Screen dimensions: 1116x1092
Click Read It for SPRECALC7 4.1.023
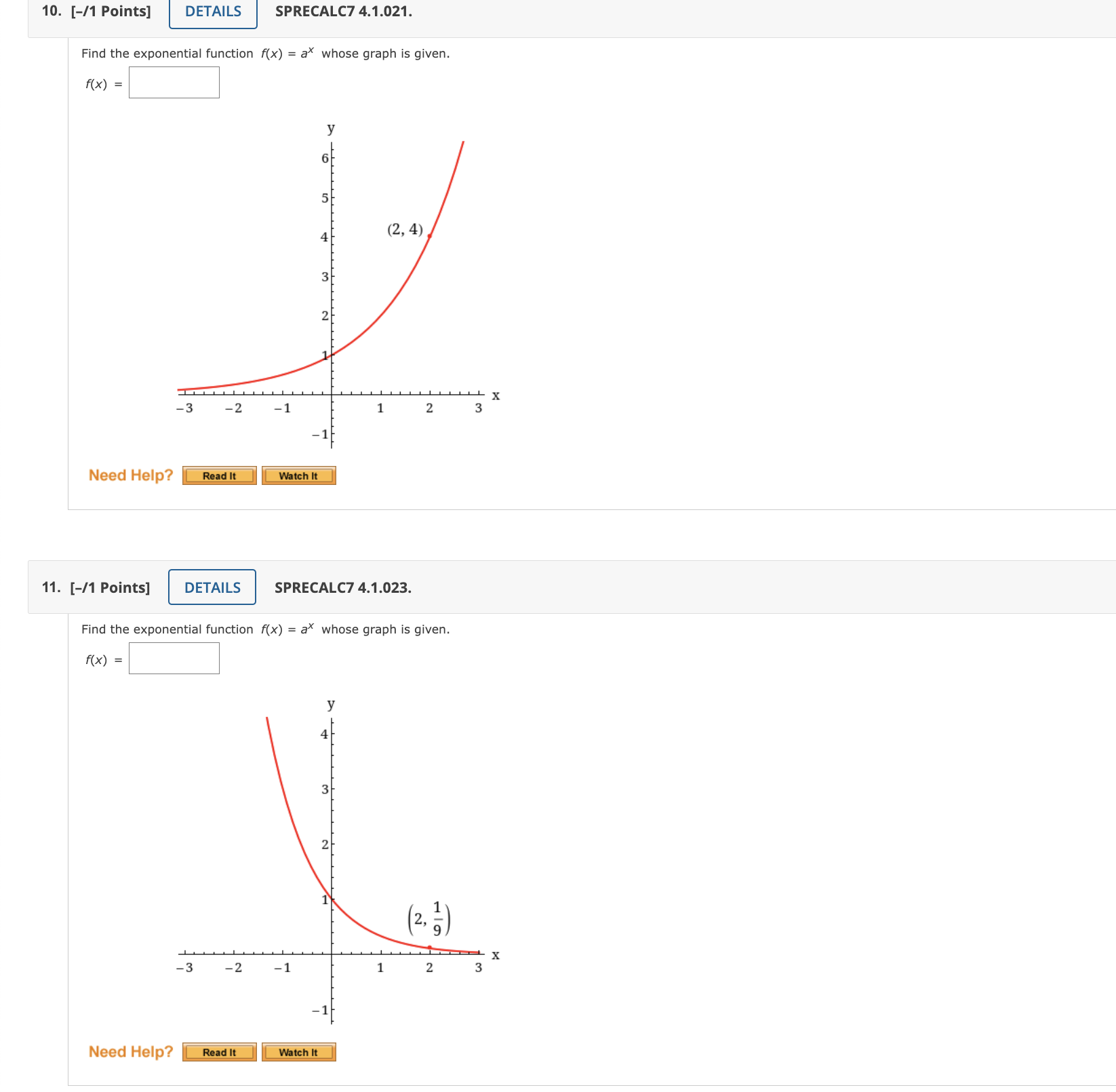coord(218,1052)
